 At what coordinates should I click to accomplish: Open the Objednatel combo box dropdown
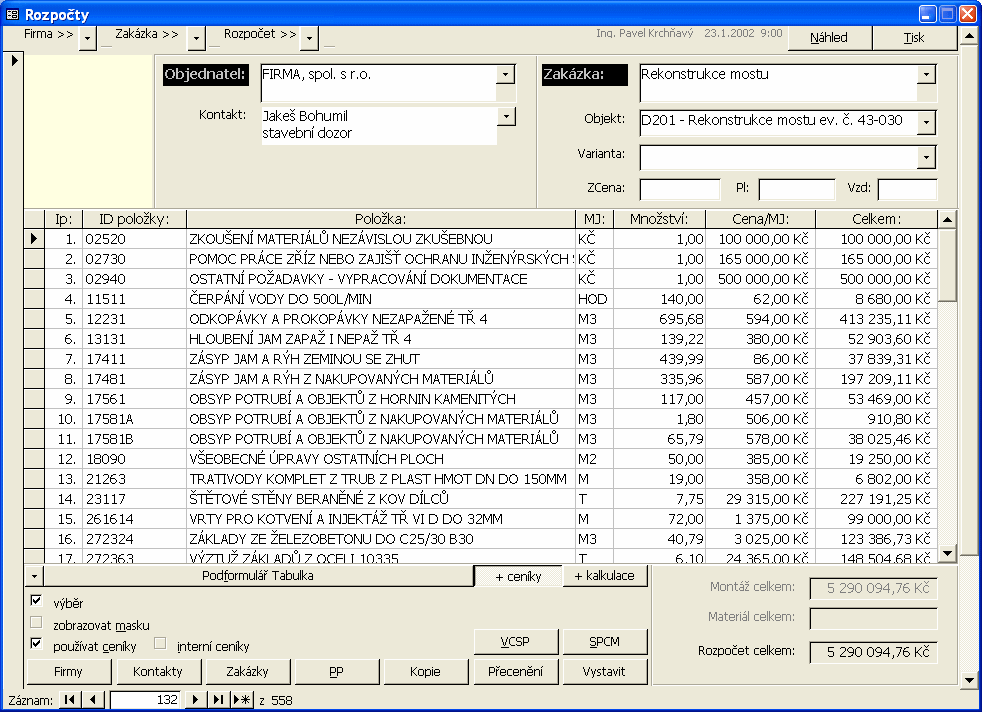tap(506, 74)
